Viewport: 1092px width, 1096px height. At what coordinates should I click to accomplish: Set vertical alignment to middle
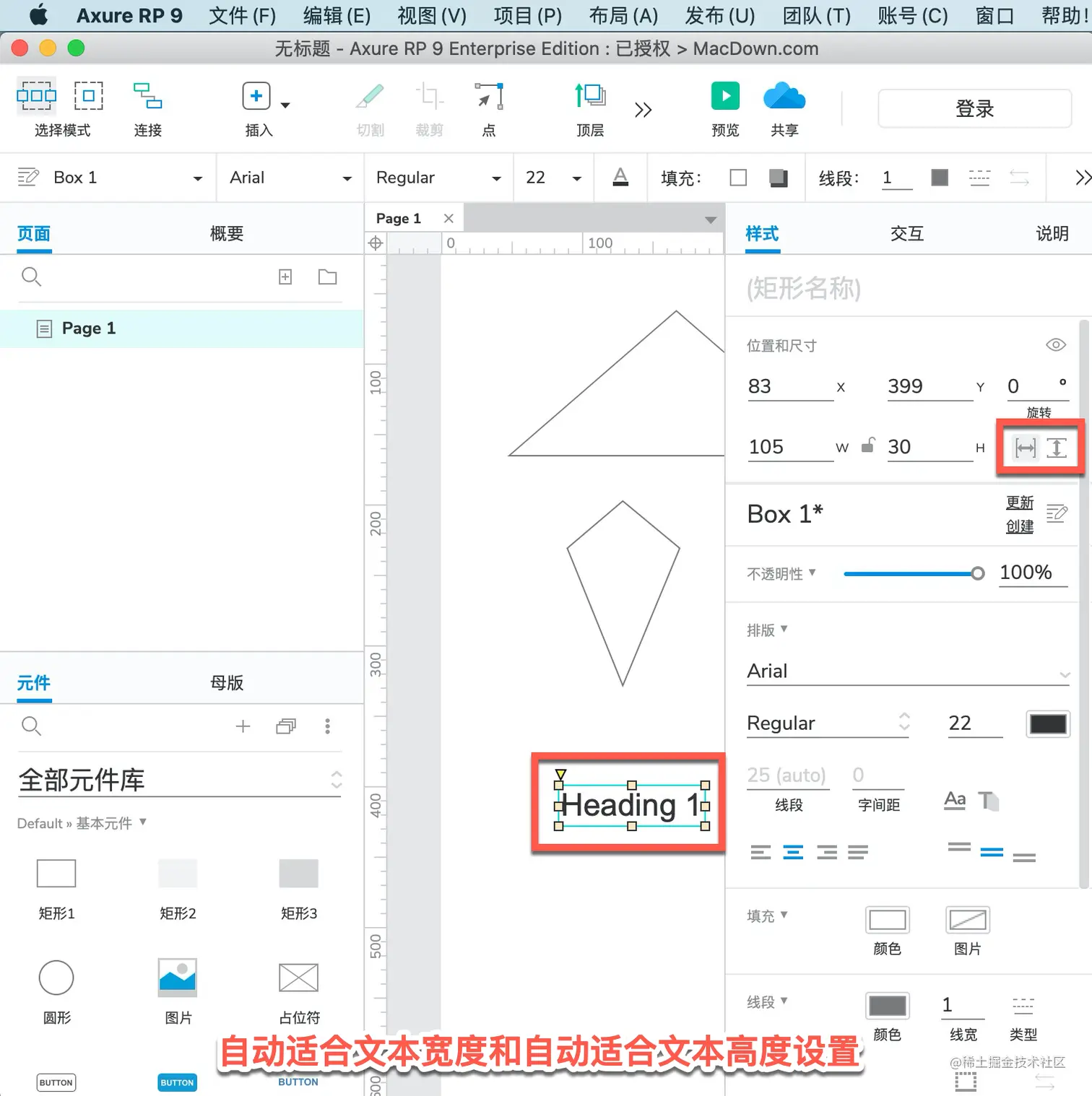tap(992, 852)
